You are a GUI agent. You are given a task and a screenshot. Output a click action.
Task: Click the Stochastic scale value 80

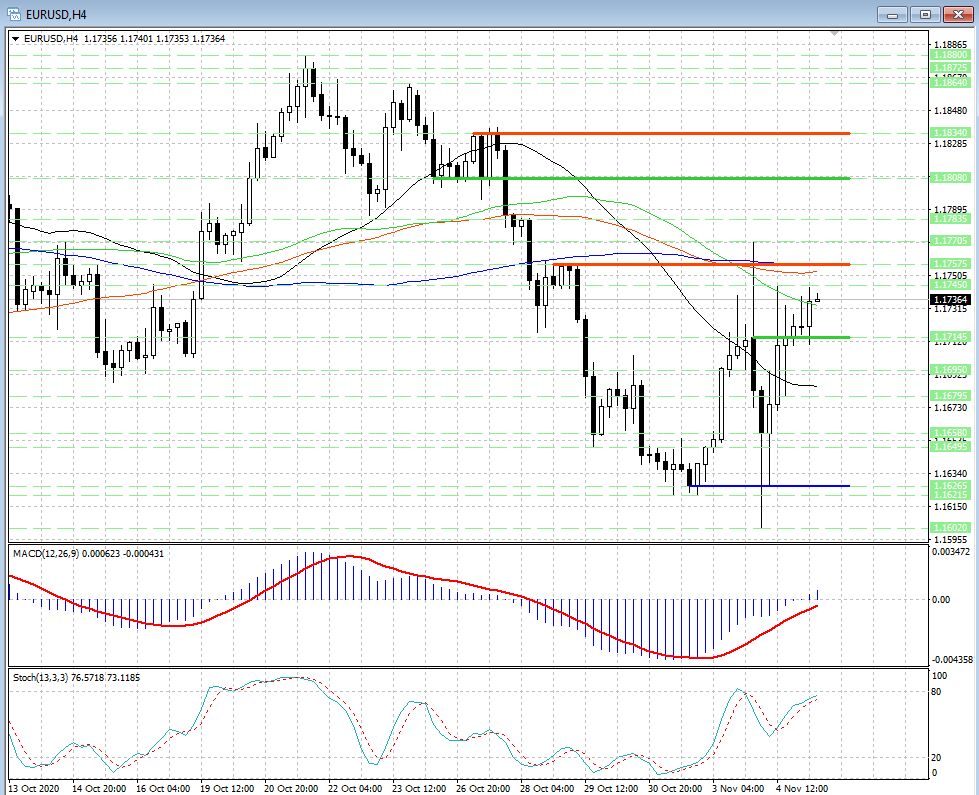(x=937, y=692)
